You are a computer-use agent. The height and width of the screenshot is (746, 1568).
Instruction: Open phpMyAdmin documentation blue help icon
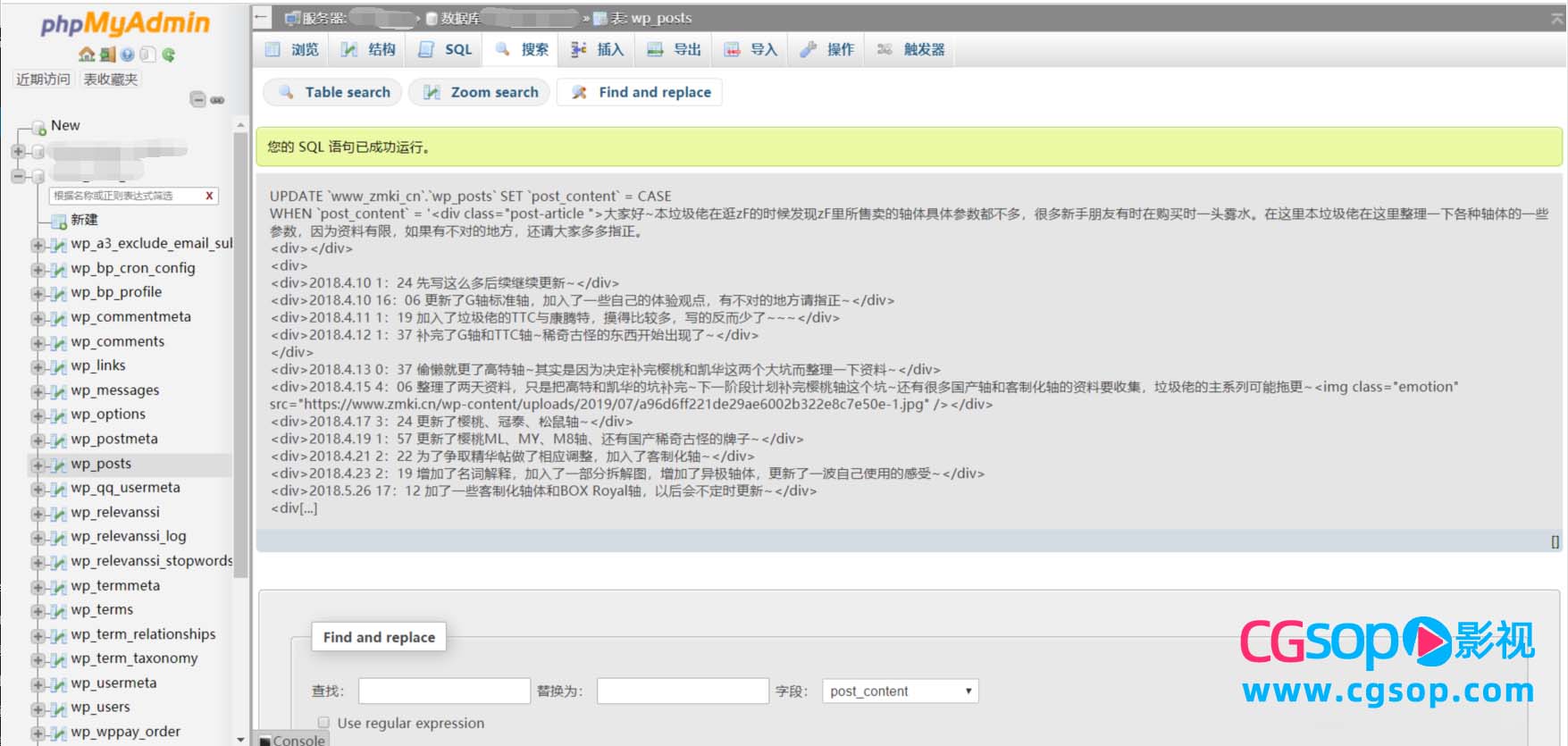coord(128,54)
